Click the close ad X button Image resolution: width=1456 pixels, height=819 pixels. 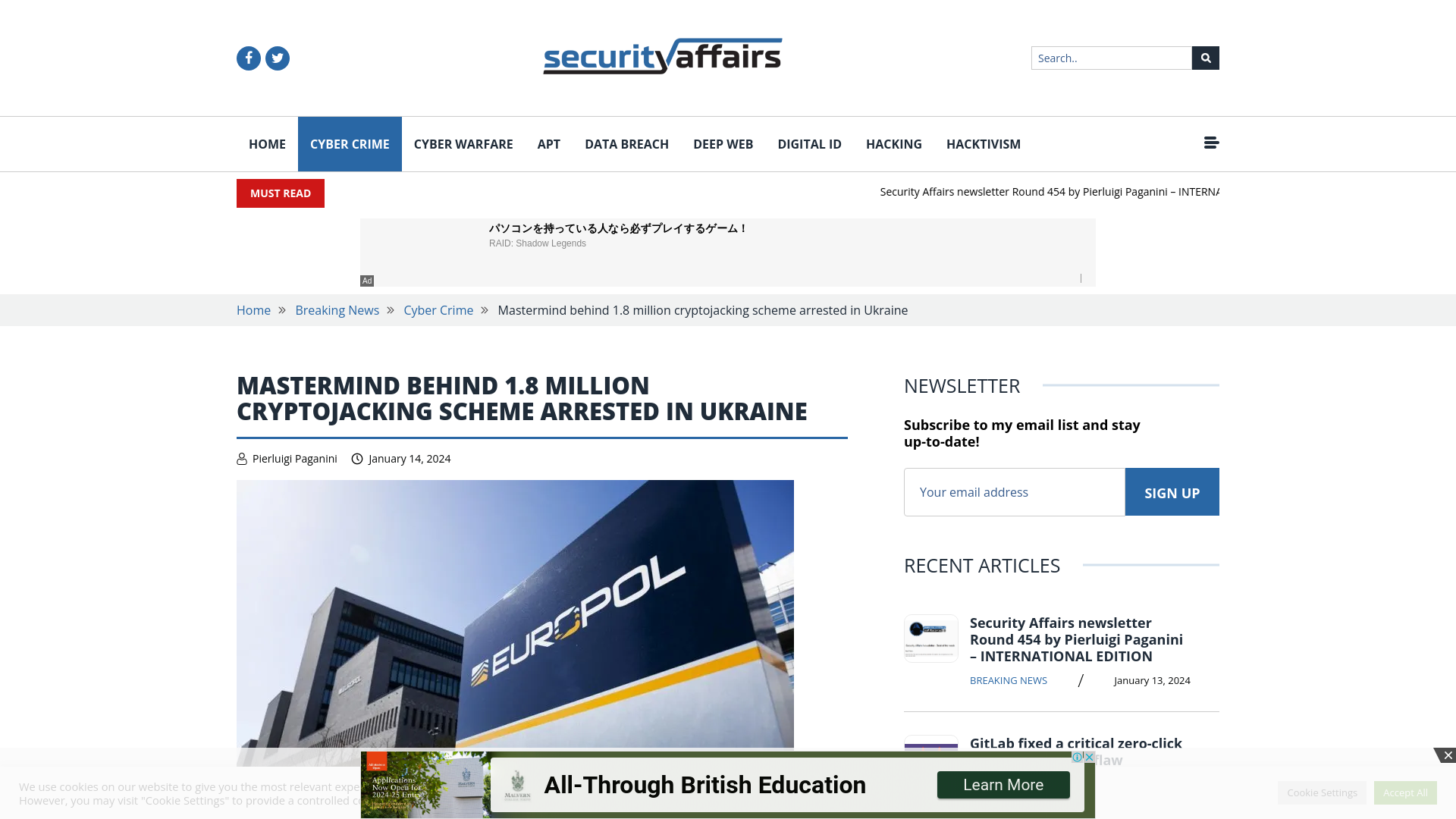1448,756
